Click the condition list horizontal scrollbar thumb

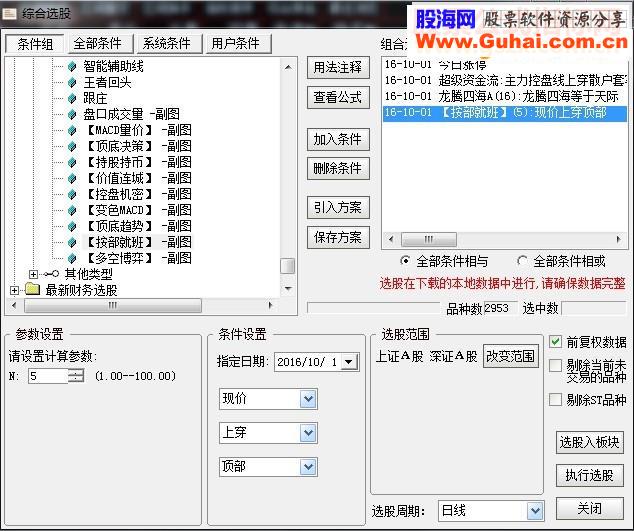(x=429, y=239)
